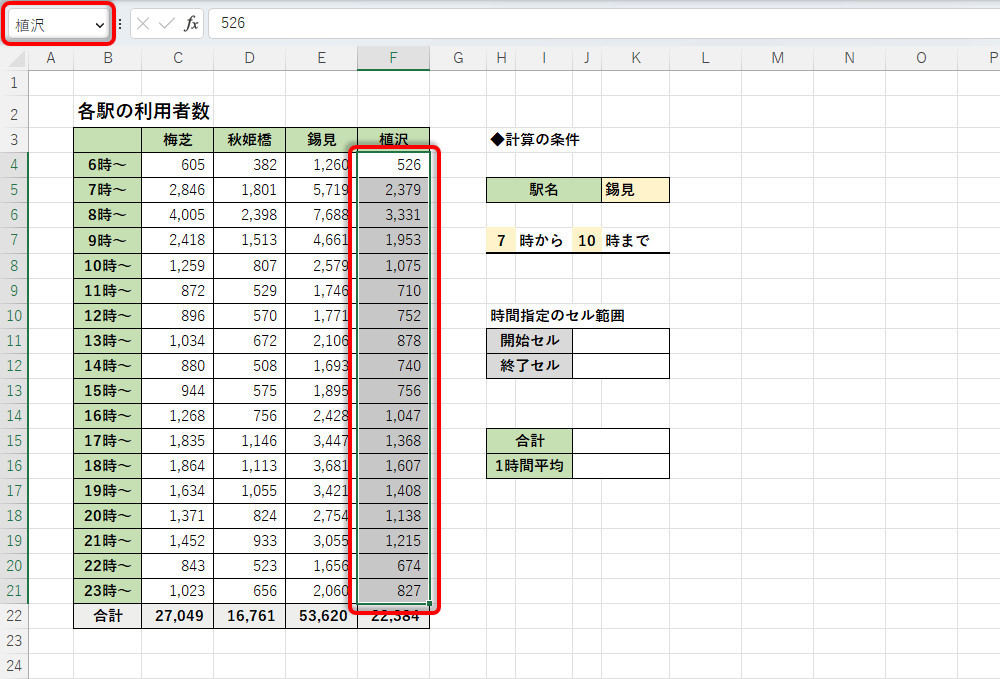Click the yellow station name cell 錫見

coord(635,190)
